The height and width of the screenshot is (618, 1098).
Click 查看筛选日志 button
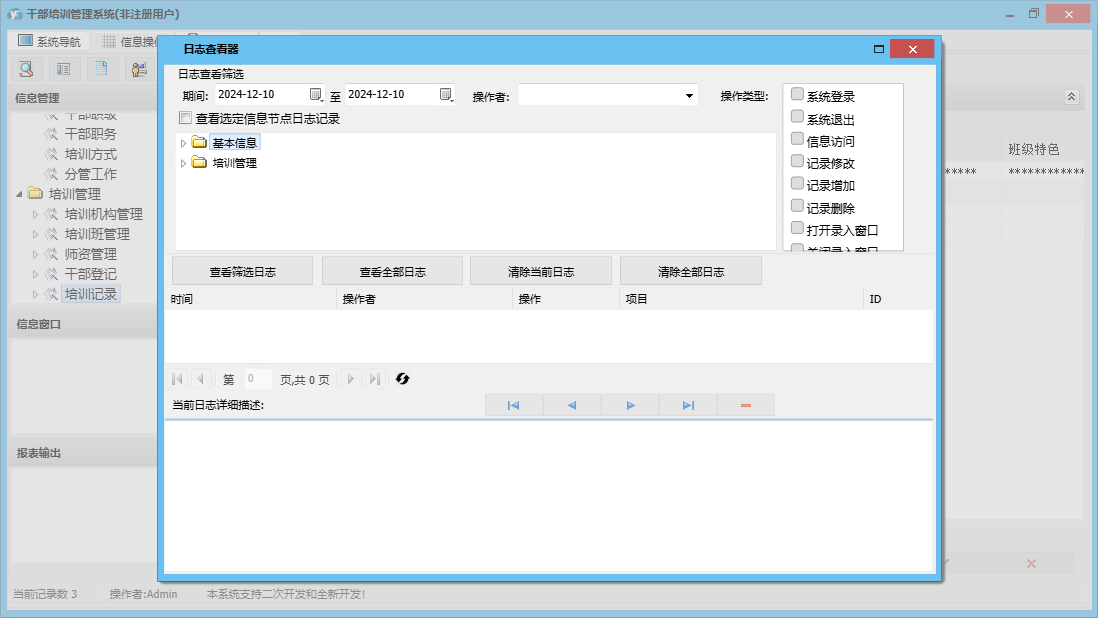(x=242, y=272)
